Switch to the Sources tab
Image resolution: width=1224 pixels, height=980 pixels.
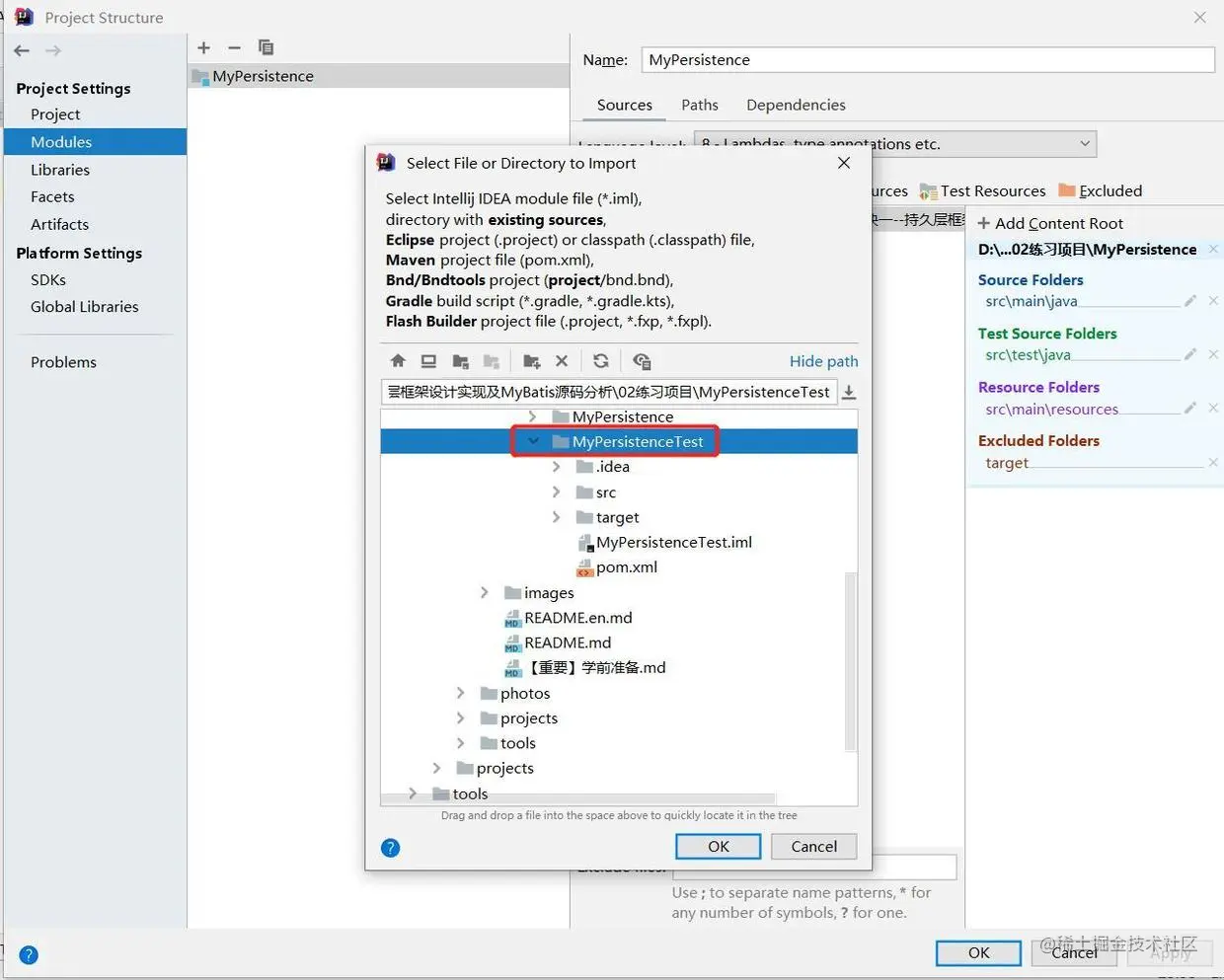tap(624, 105)
